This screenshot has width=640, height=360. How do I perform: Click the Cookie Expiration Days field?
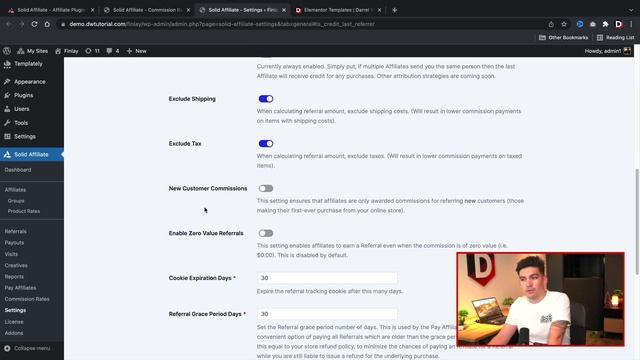[x=327, y=278]
